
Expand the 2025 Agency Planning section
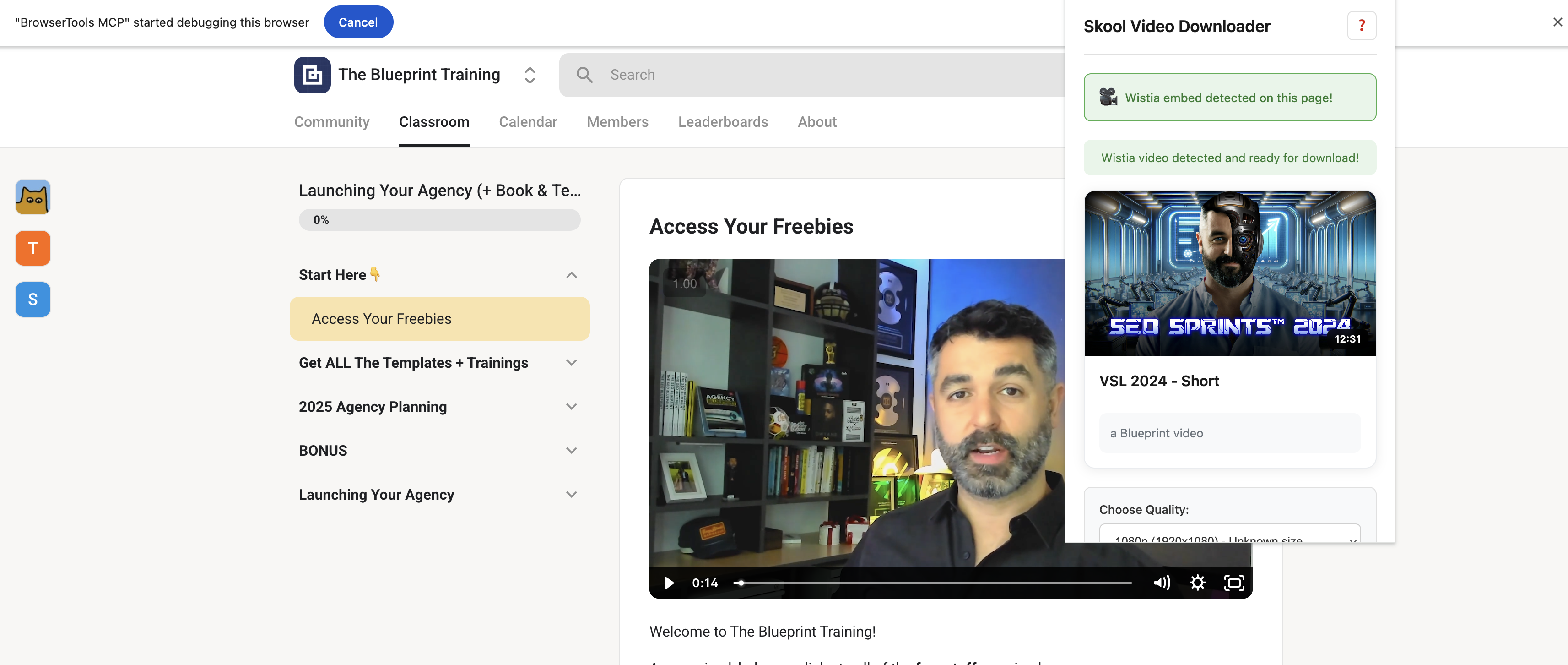click(571, 407)
